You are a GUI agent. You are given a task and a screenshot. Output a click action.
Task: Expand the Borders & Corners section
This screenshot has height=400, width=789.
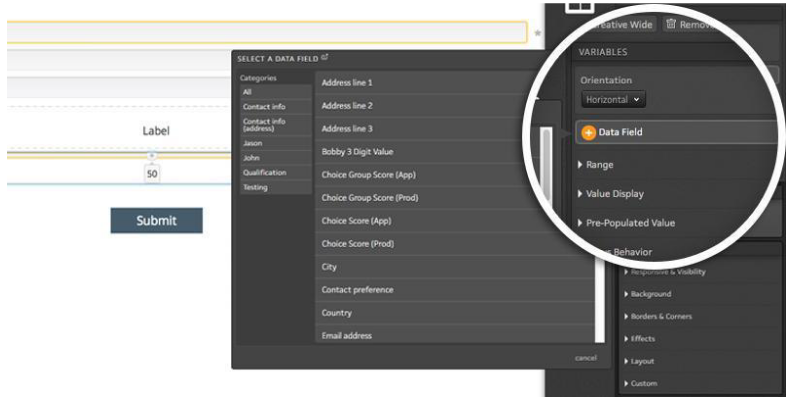point(660,316)
